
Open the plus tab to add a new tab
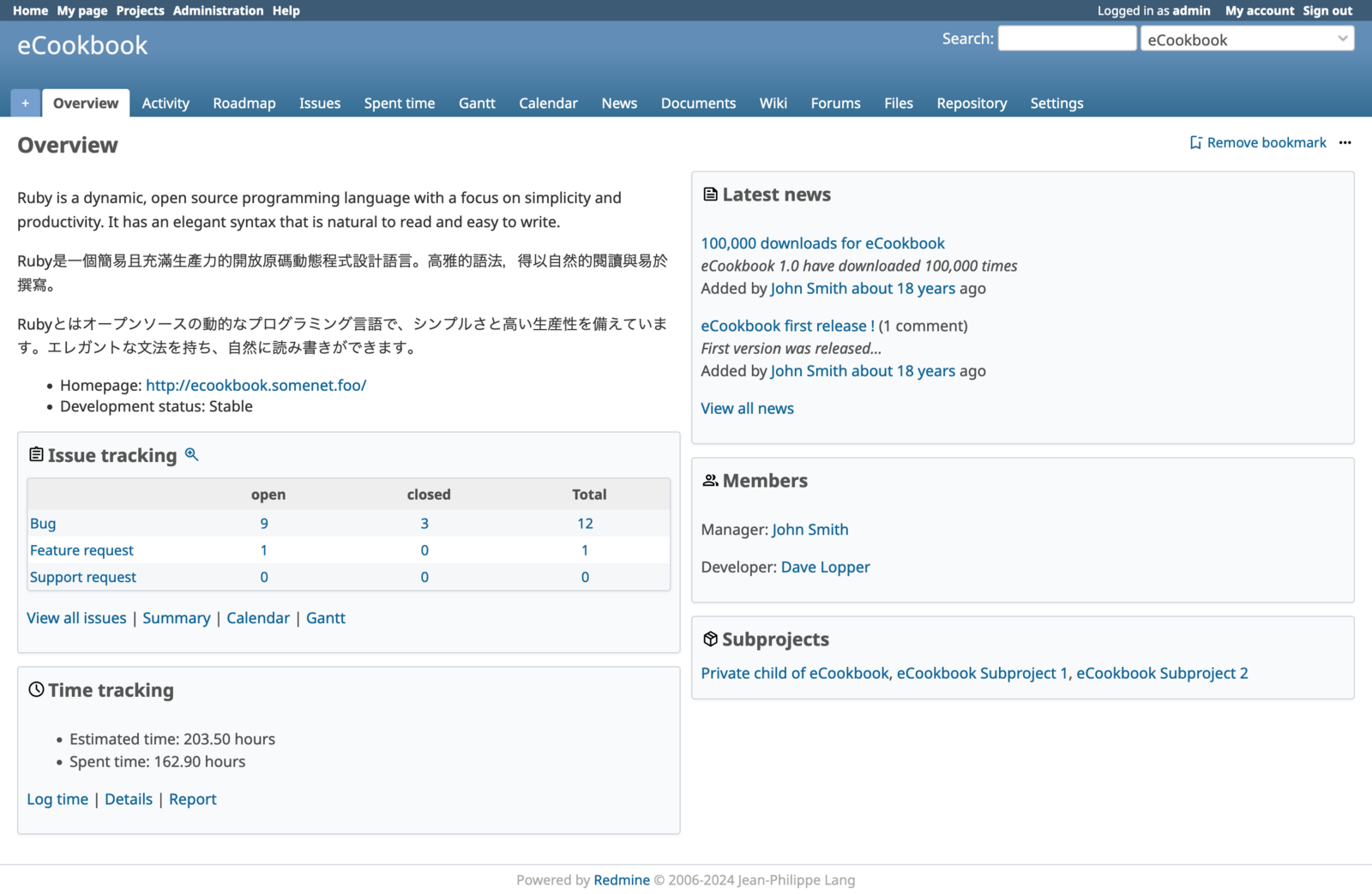25,102
